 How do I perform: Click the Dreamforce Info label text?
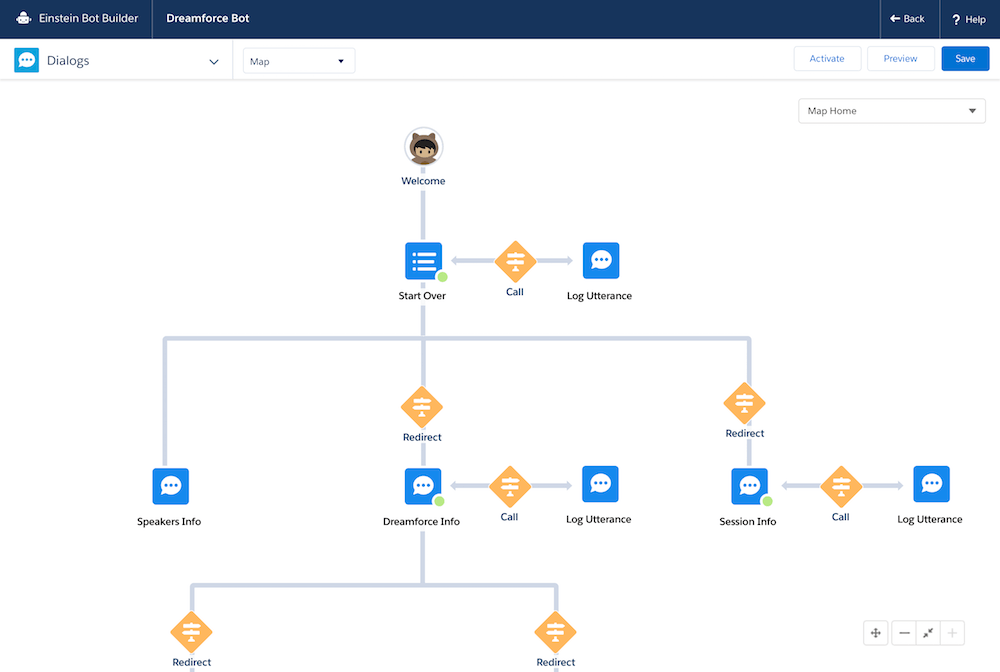coord(422,522)
